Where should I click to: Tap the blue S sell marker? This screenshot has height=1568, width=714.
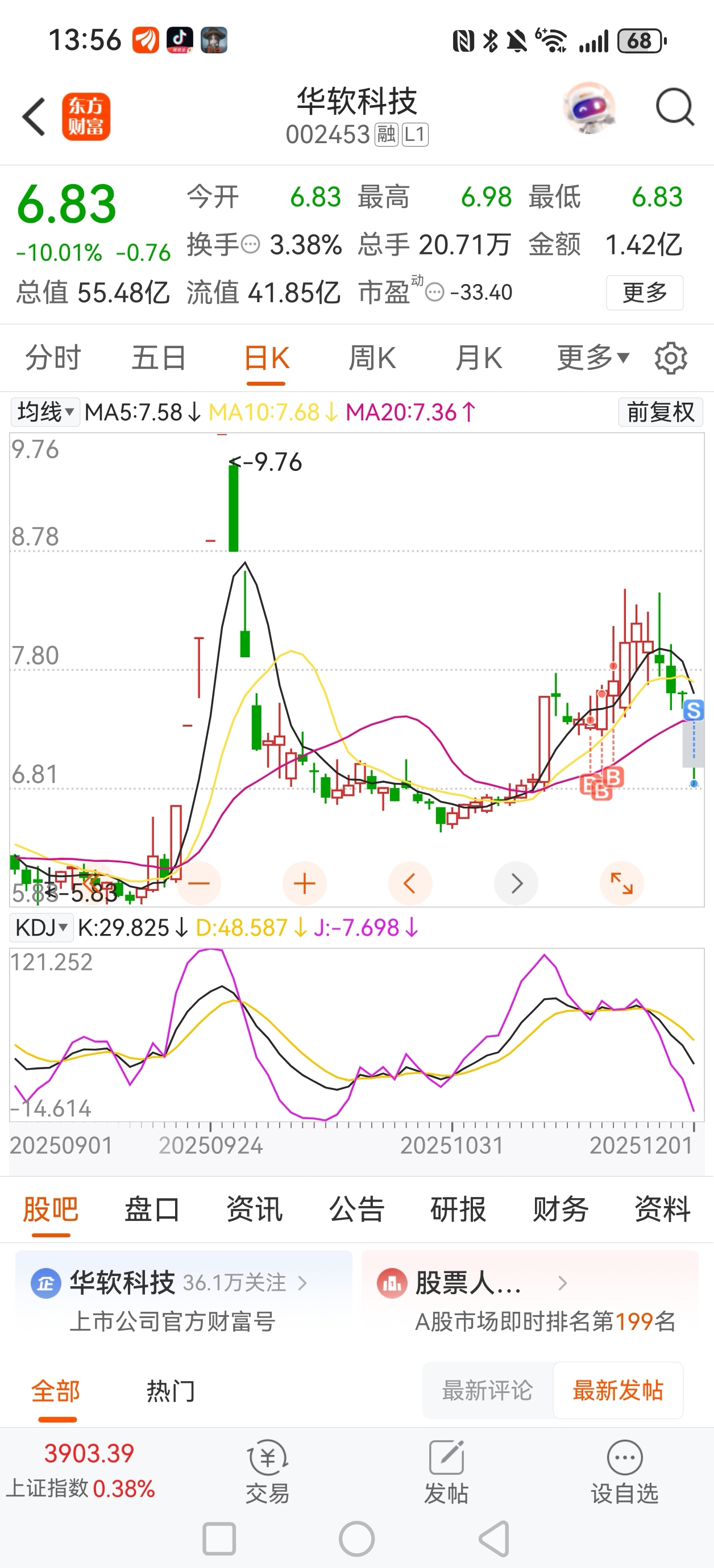(x=694, y=710)
